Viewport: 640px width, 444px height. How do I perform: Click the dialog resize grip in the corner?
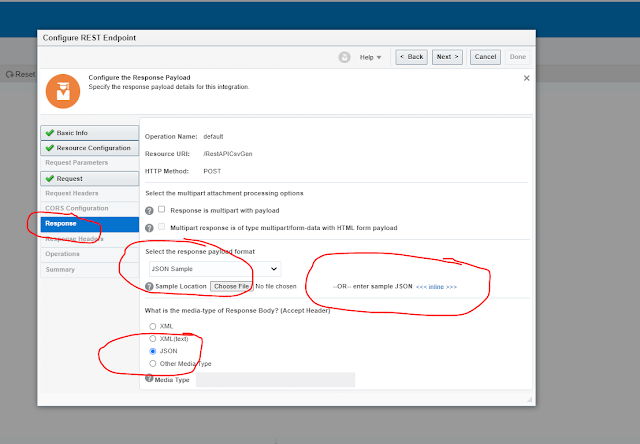(x=529, y=399)
